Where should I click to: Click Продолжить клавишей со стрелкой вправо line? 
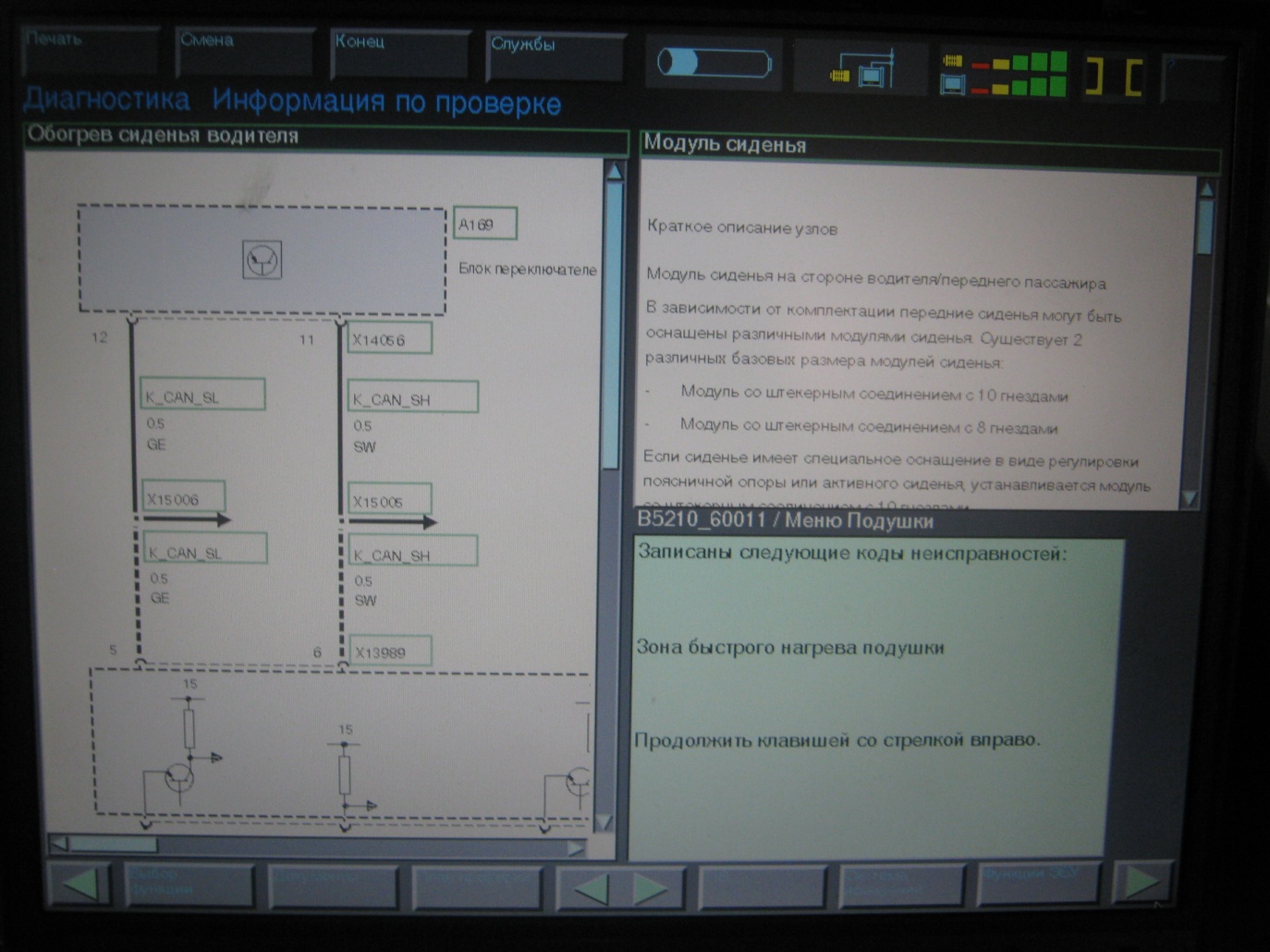(x=837, y=739)
